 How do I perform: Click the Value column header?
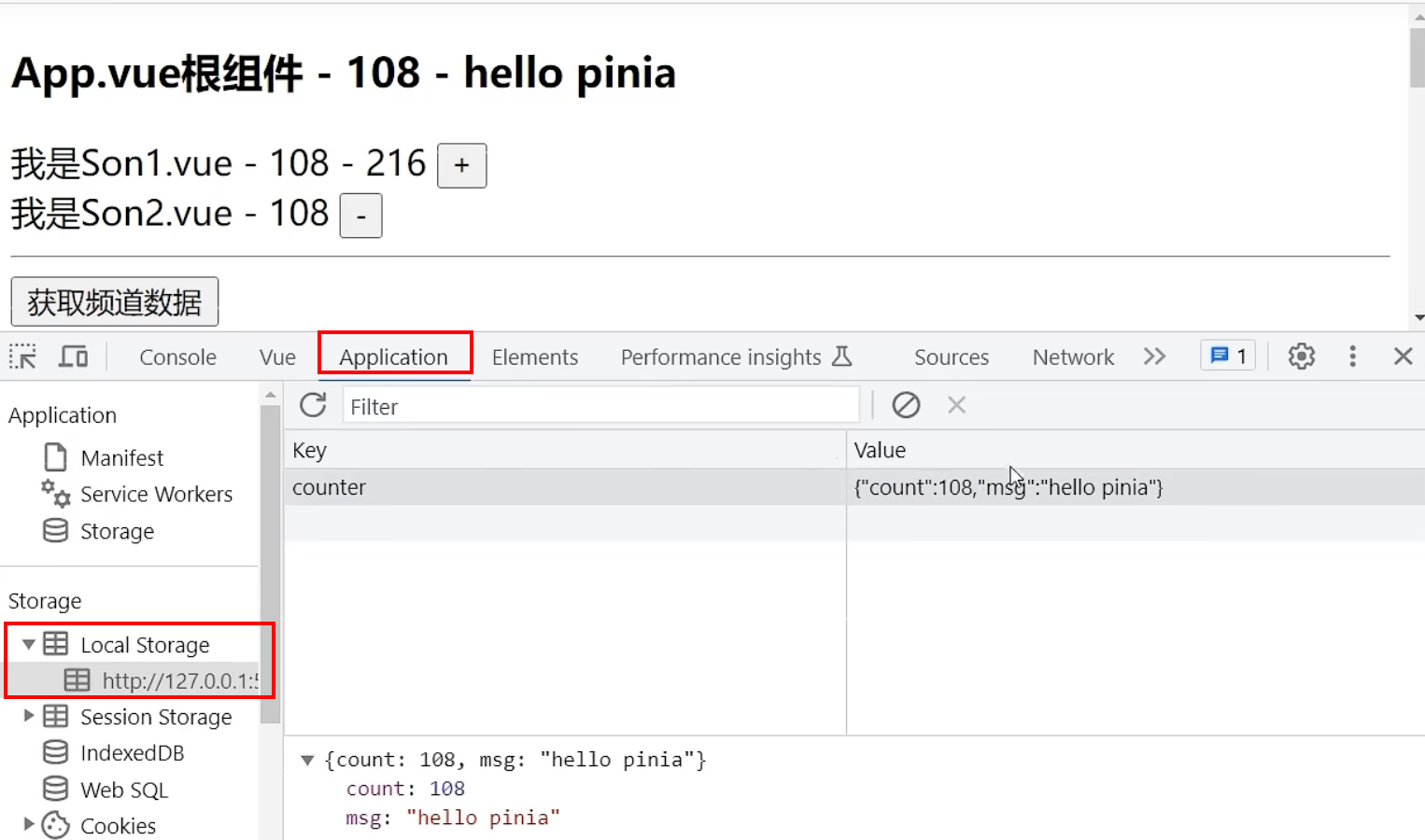1136,450
